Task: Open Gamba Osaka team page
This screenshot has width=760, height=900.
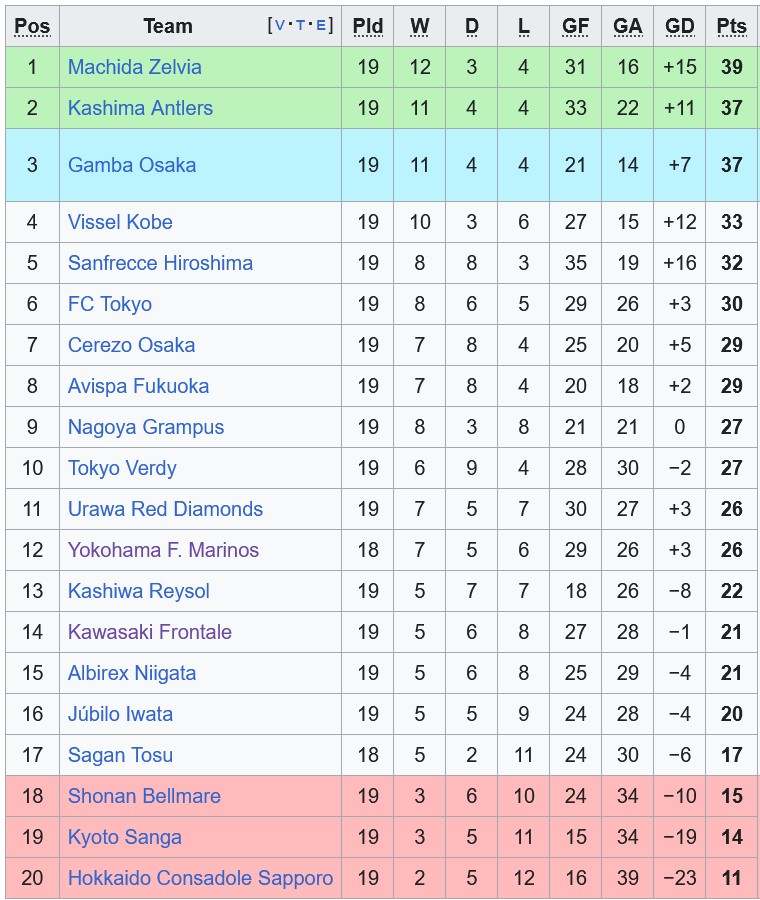Action: [x=131, y=165]
